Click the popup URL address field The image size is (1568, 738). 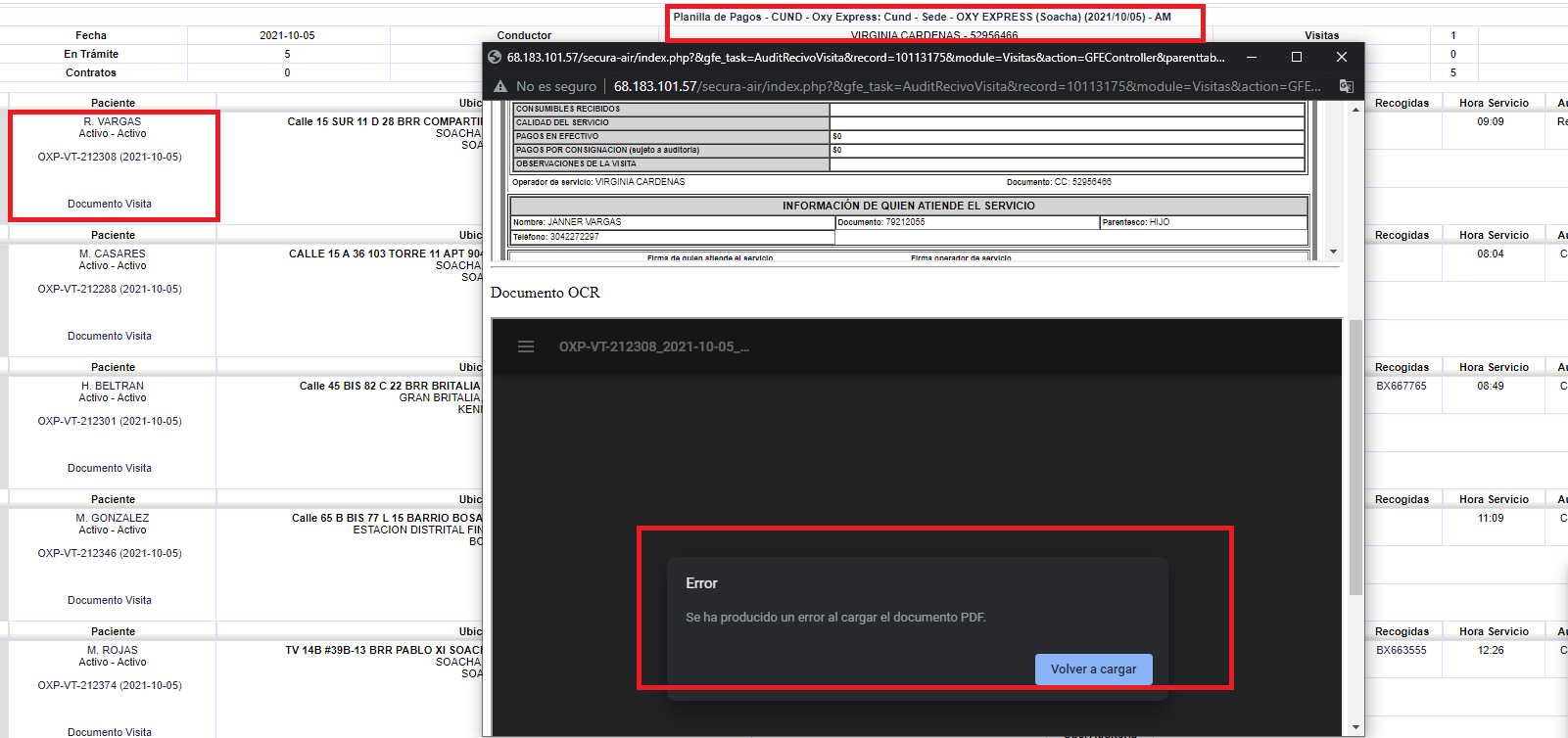967,86
